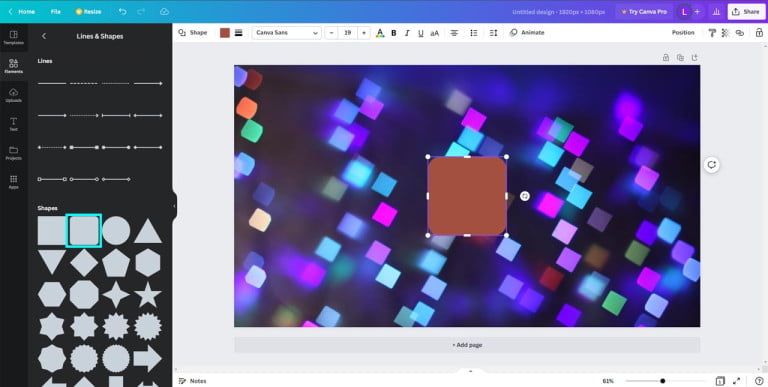The image size is (768, 387).
Task: Enter fullscreen present mode
Action: pyautogui.click(x=737, y=381)
